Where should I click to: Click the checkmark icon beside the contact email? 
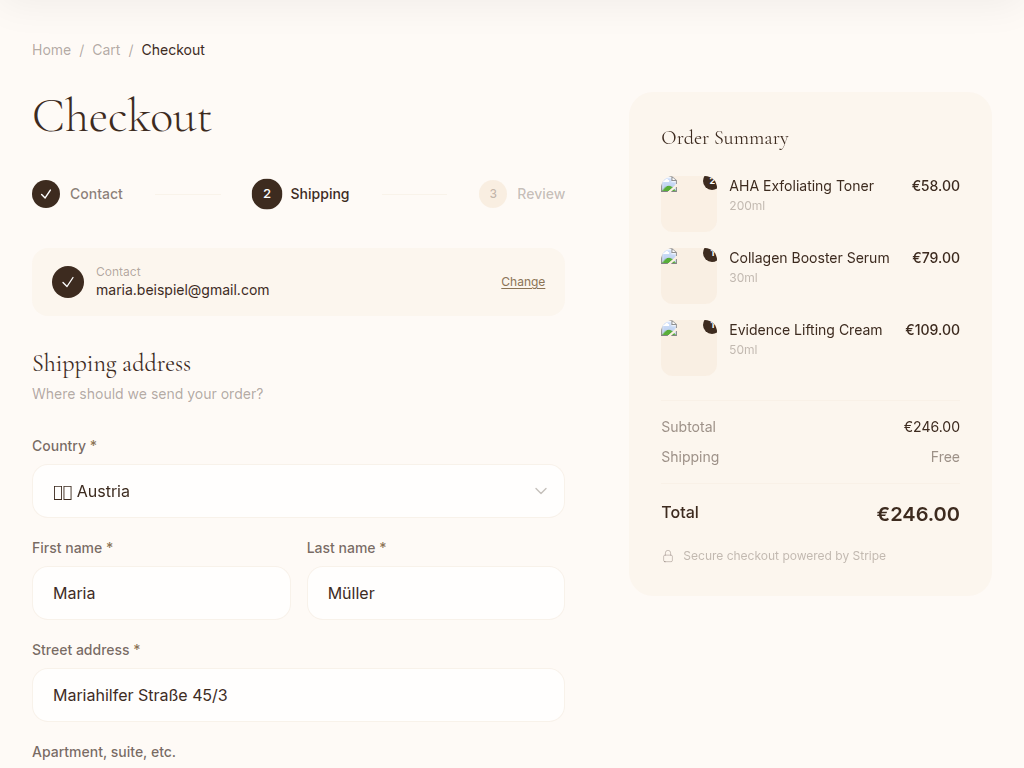68,282
